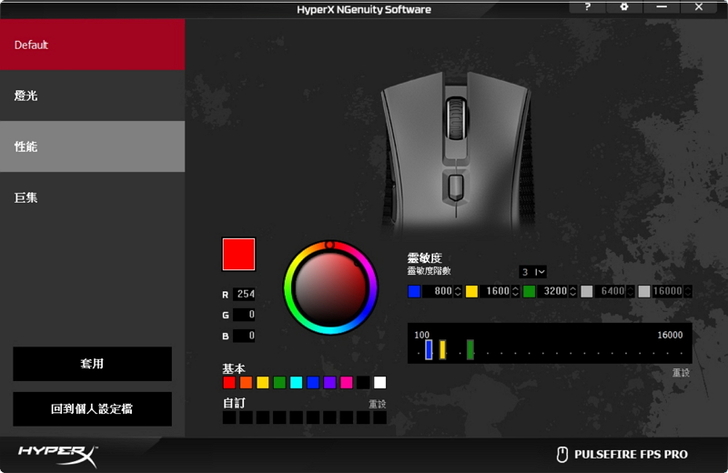This screenshot has width=728, height=473.
Task: Pick black from the 基本 colors
Action: (363, 382)
